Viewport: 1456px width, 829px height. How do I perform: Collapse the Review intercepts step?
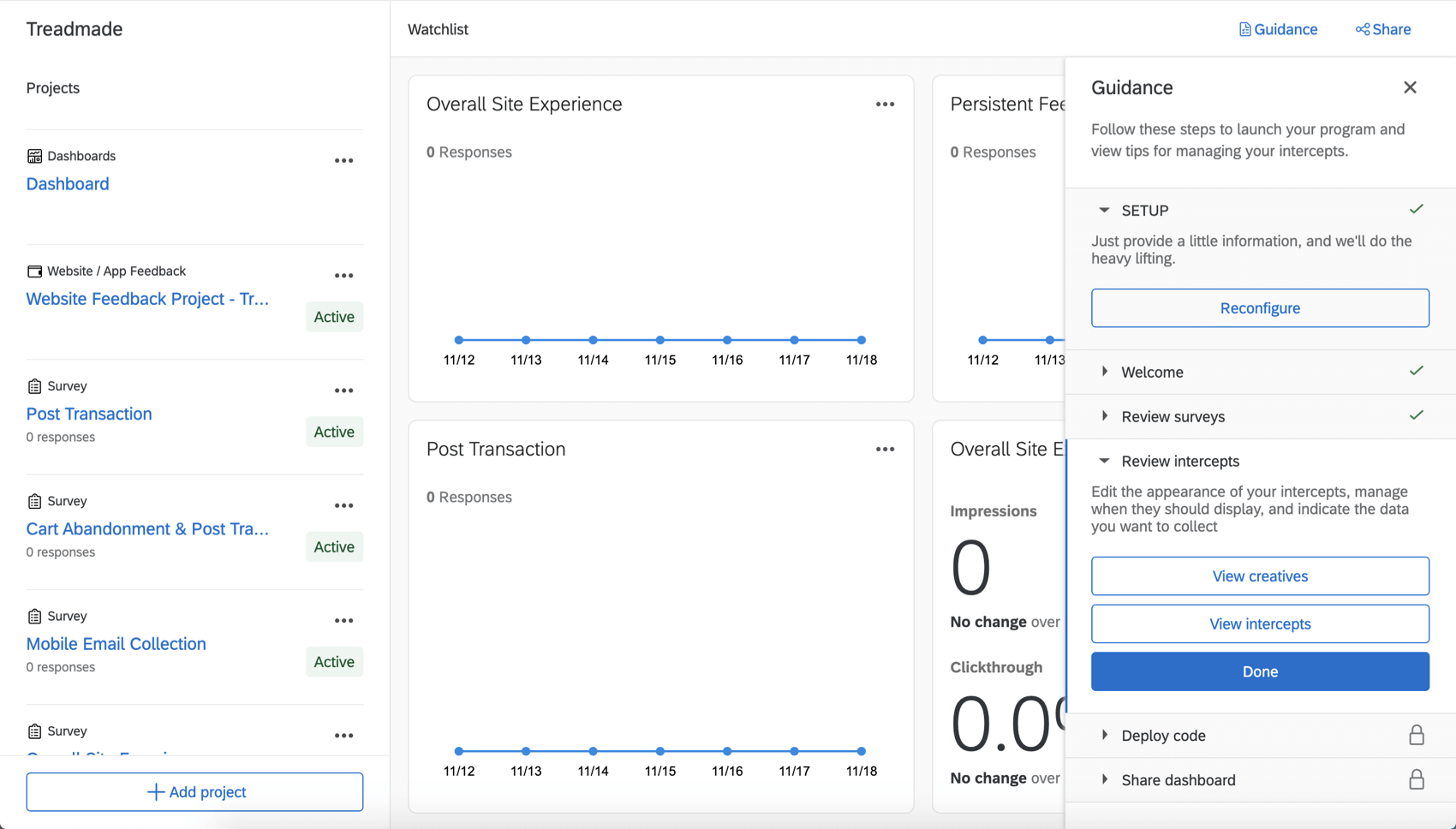pos(1104,461)
